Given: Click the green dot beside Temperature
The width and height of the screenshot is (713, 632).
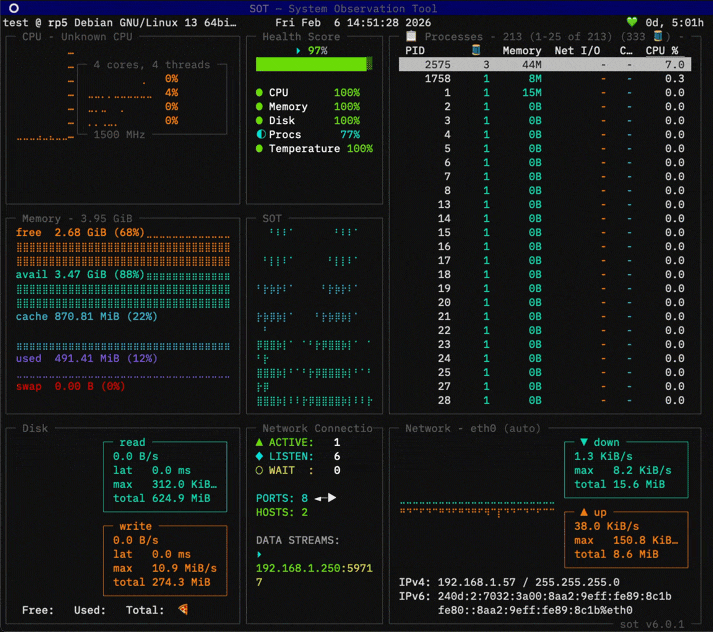Looking at the screenshot, I should pos(259,149).
